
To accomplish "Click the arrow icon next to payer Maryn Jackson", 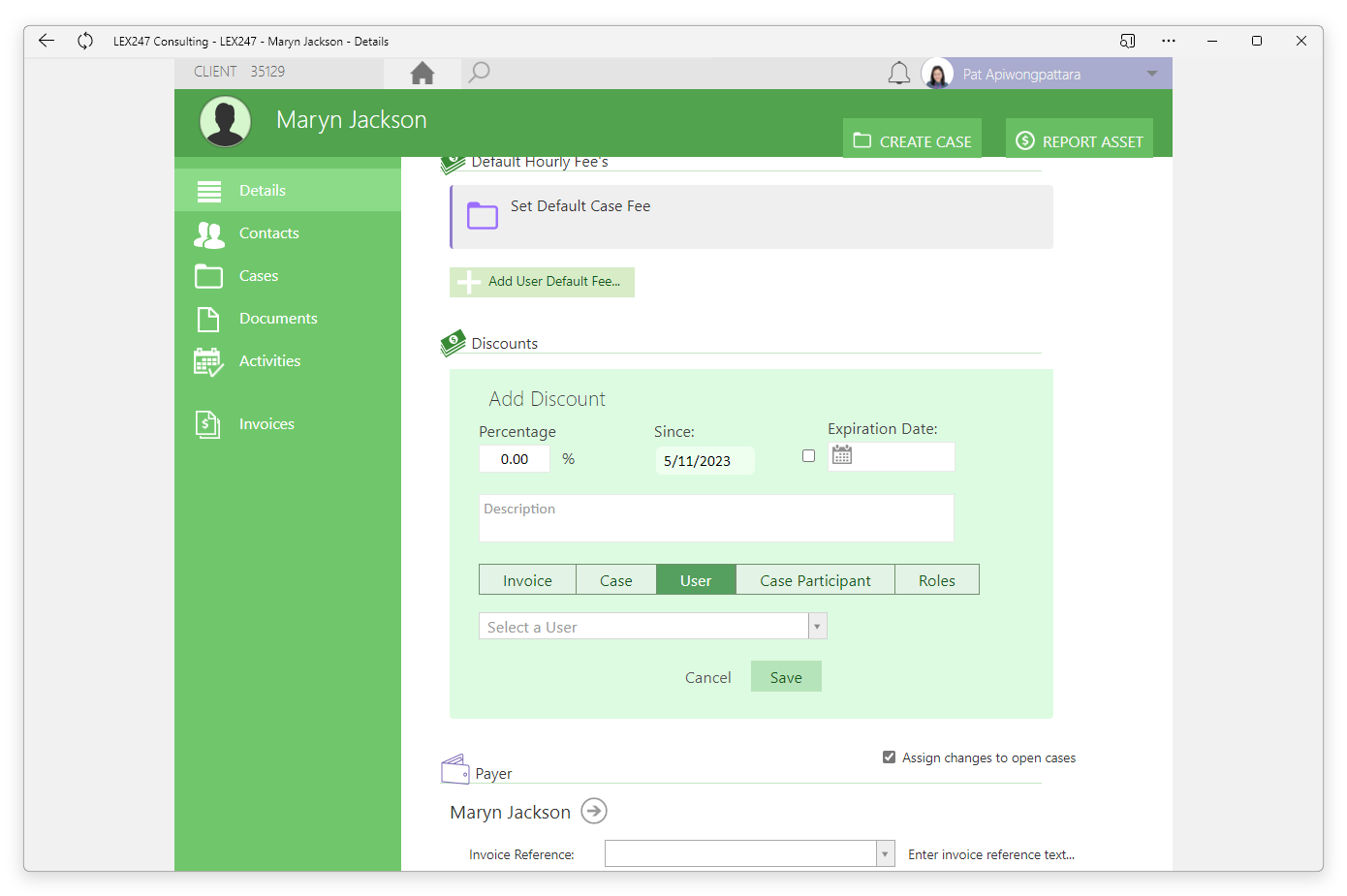I will tap(594, 811).
